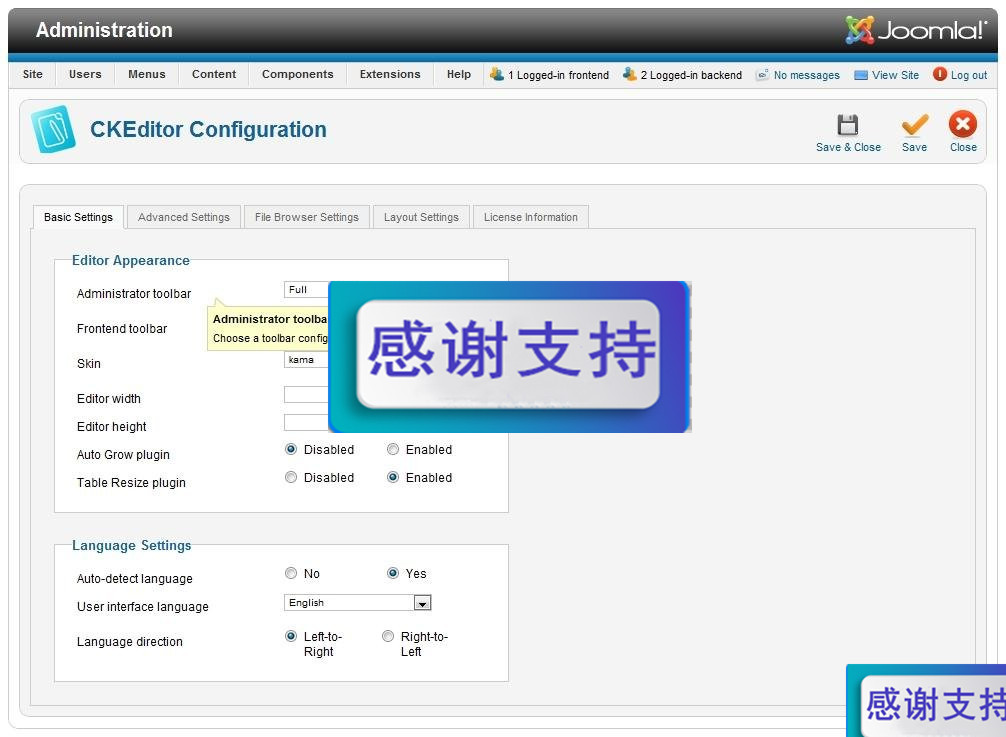The width and height of the screenshot is (1006, 737).
Task: Click the Editor height label
Action: point(112,427)
